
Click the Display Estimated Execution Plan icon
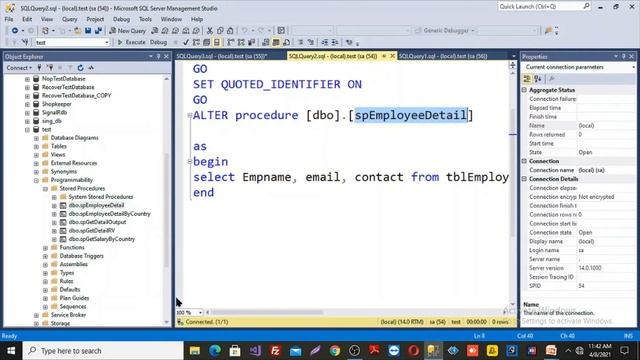click(x=196, y=42)
